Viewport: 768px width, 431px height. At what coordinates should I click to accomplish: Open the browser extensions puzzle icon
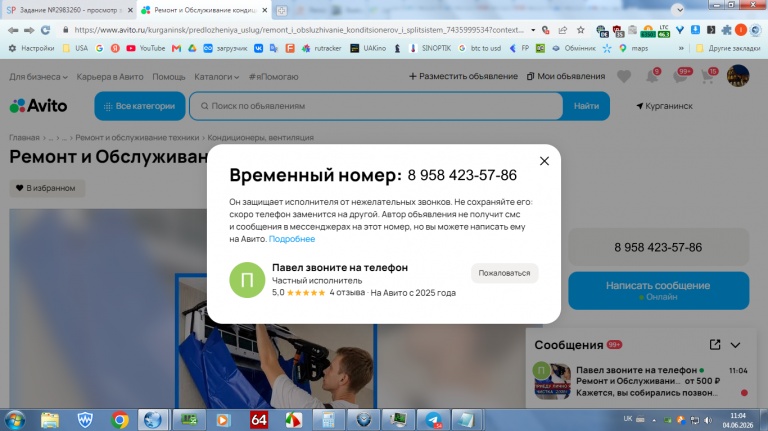(726, 30)
